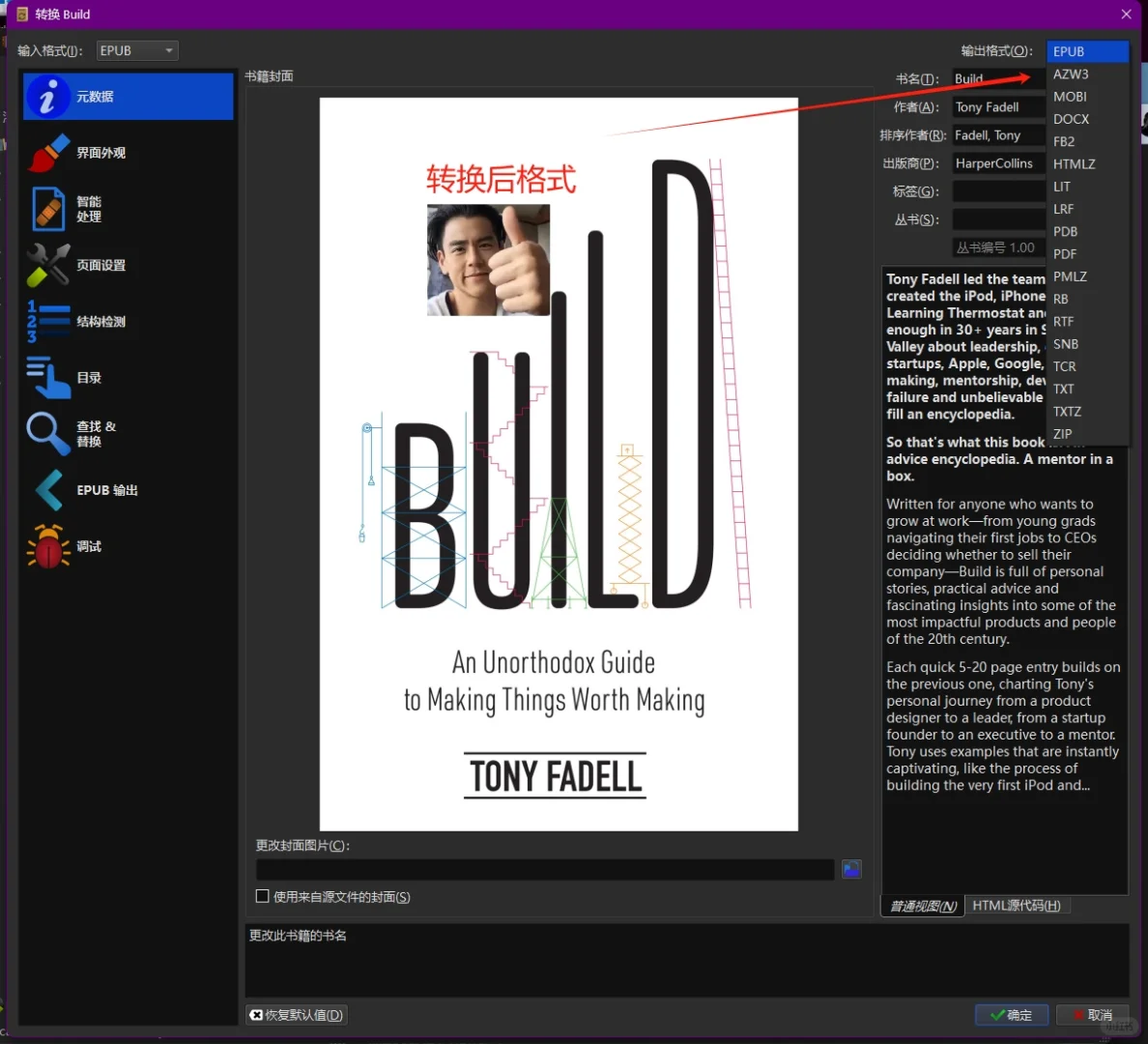Click the calibre icon in the title bar
The height and width of the screenshot is (1044, 1148).
pos(22,14)
